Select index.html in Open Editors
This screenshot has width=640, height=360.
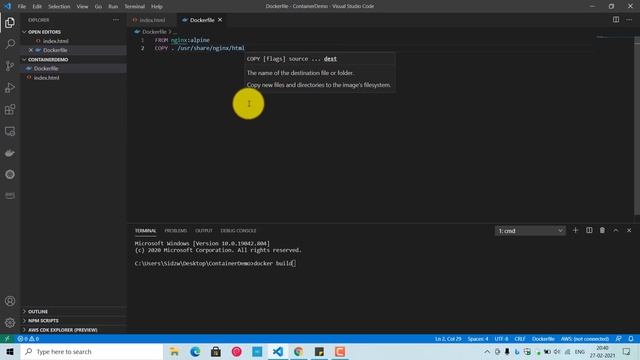[x=73, y=41]
